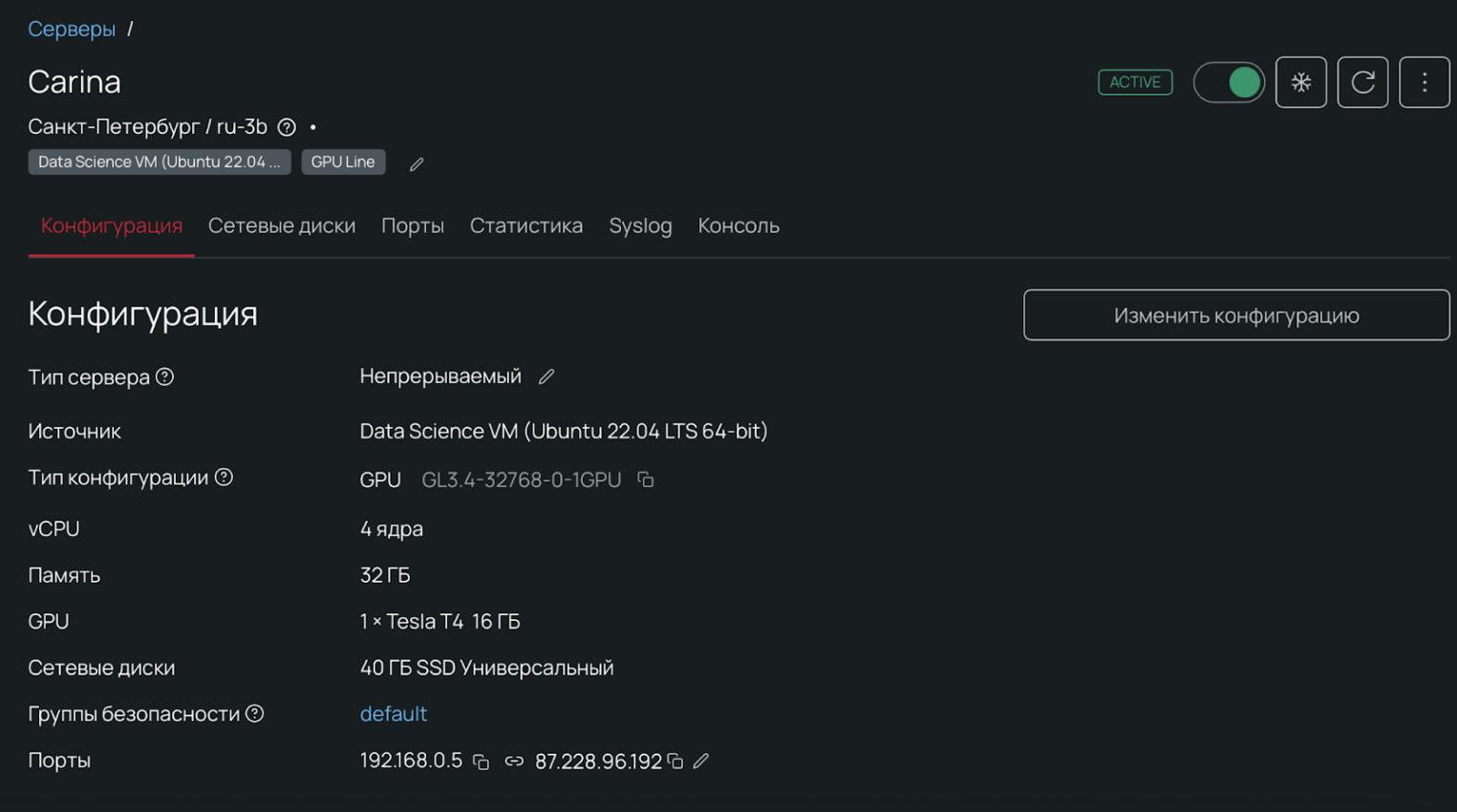This screenshot has width=1457, height=812.
Task: Edit the public IP address
Action: point(701,761)
